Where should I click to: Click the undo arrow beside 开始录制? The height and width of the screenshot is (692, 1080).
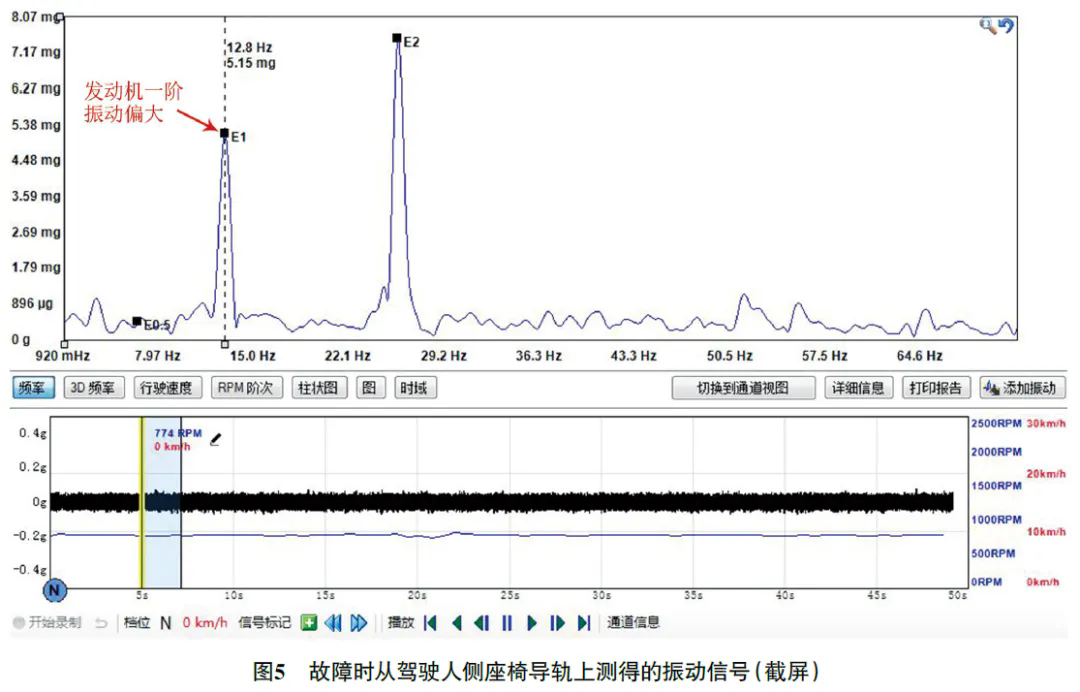101,623
